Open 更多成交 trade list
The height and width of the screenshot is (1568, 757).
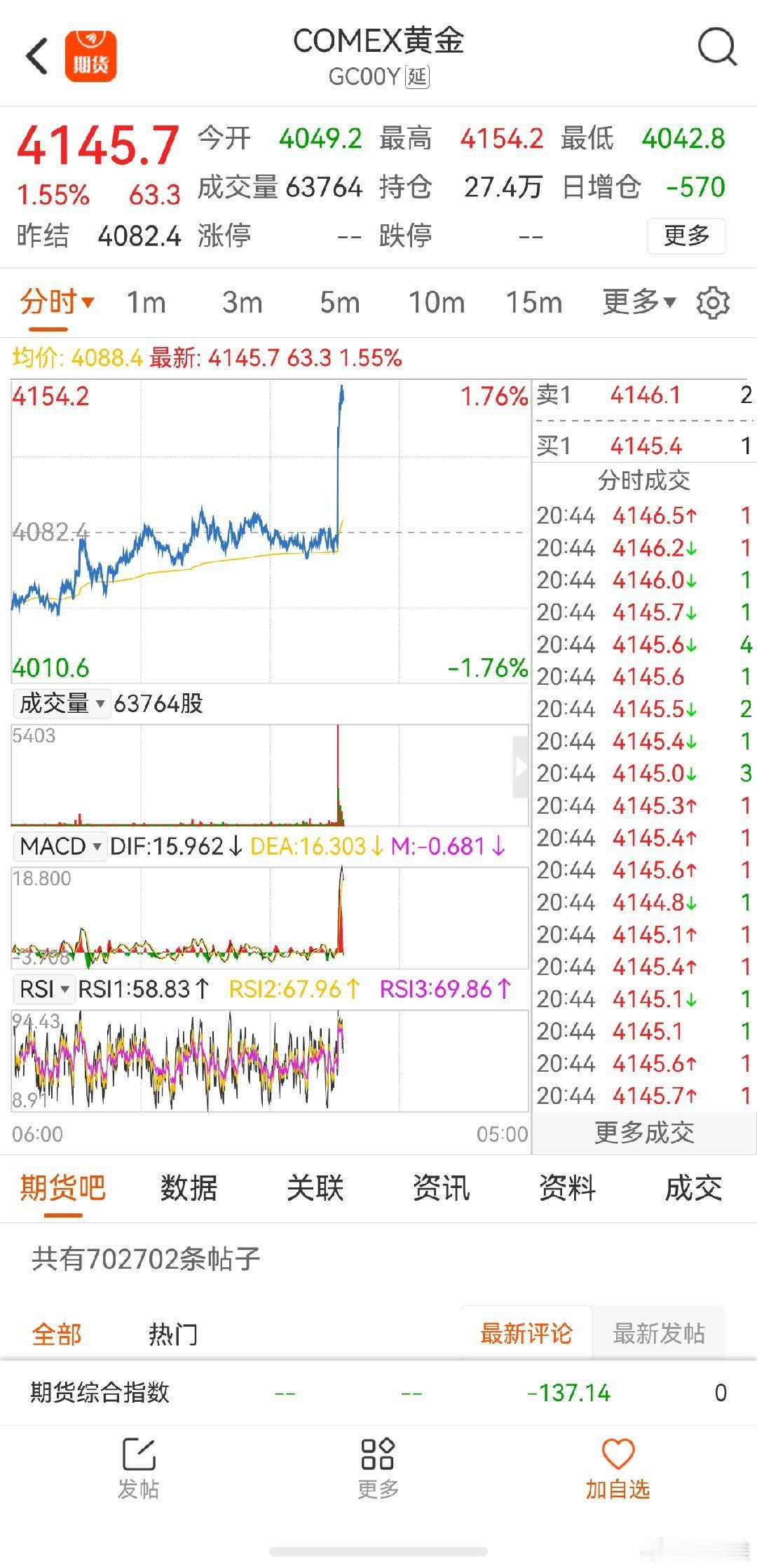click(644, 1133)
